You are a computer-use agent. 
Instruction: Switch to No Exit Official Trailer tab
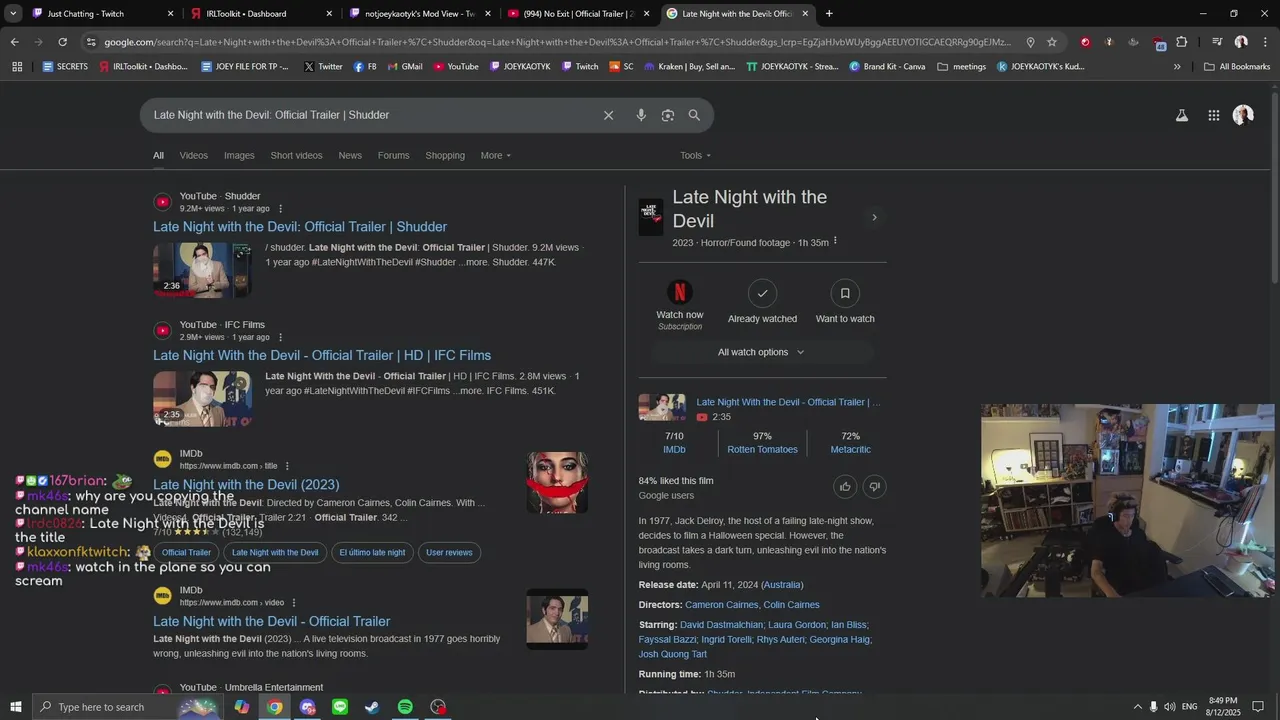click(x=578, y=14)
